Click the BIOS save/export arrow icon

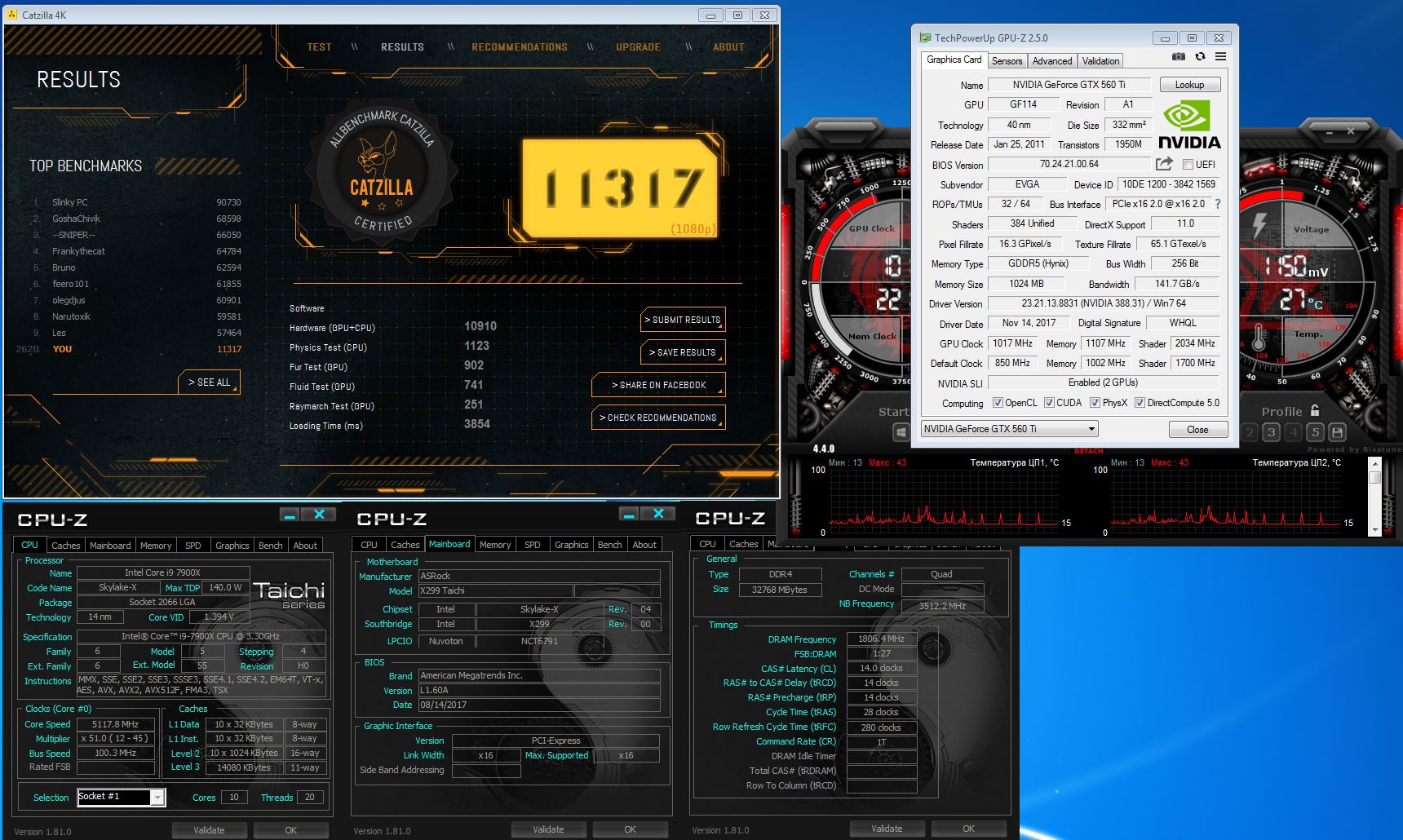pos(1164,164)
